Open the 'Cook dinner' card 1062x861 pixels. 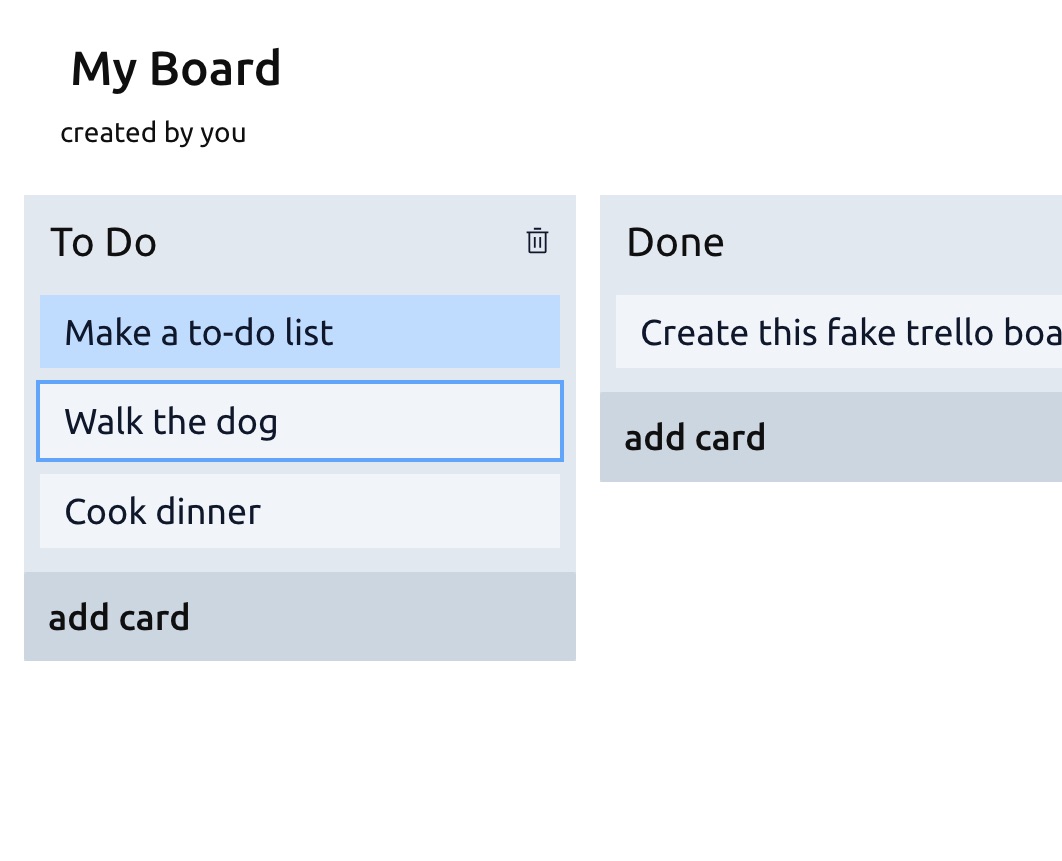pyautogui.click(x=300, y=511)
